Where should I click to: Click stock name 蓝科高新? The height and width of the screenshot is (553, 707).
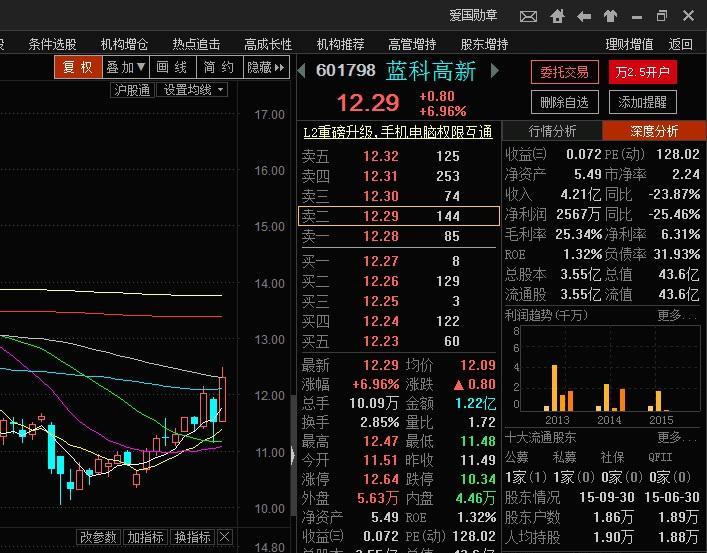[431, 71]
